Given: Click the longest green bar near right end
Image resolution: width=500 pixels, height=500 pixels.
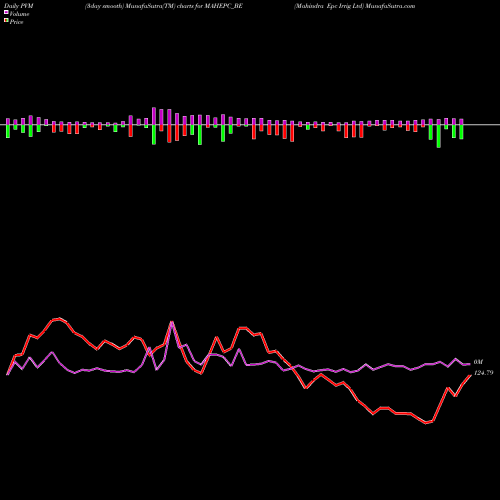Looking at the screenshot, I should [x=439, y=136].
